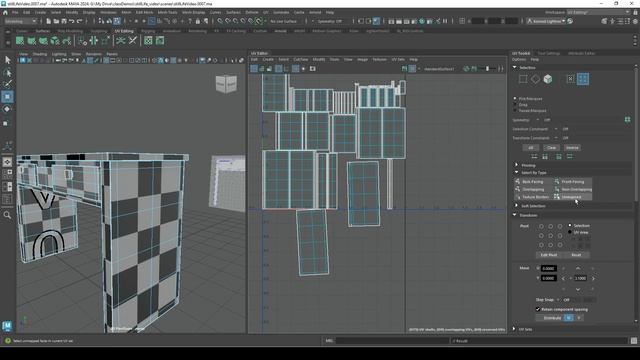Select the Pick/Marquee radio option

point(516,99)
